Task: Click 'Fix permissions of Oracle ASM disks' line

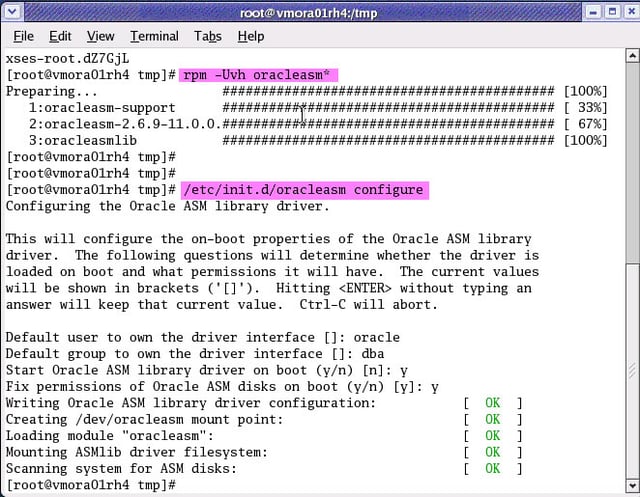Action: coord(222,387)
